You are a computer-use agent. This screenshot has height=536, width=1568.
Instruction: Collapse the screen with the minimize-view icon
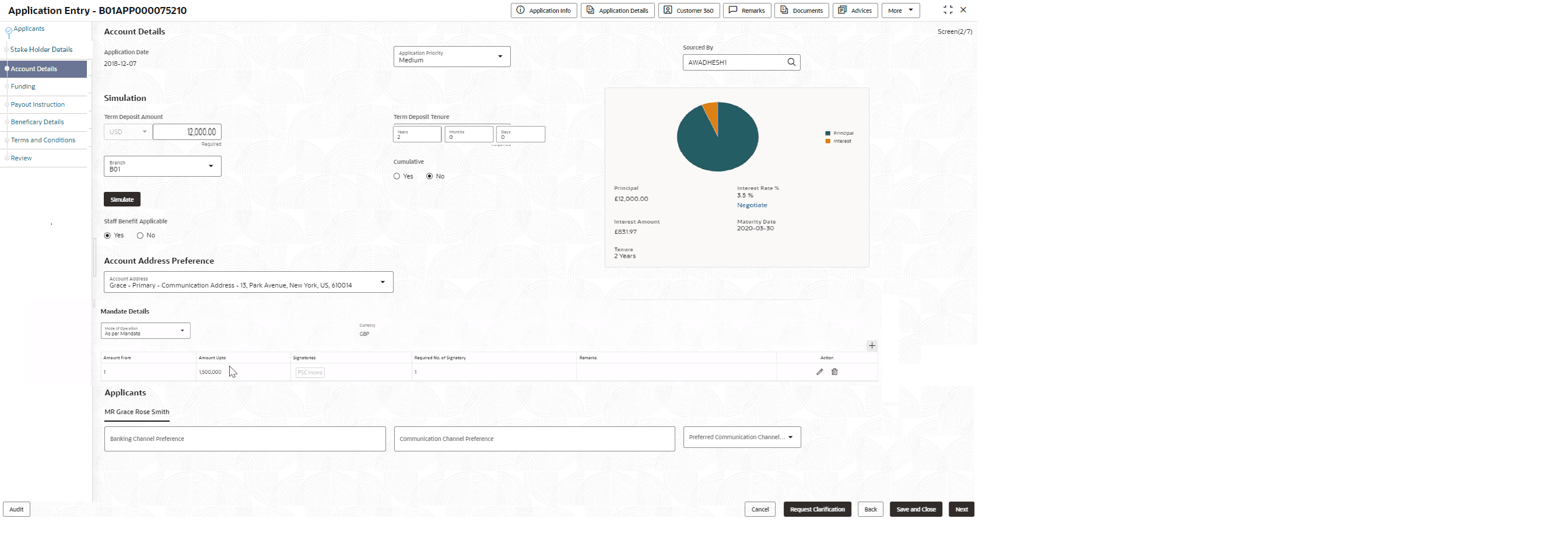(x=948, y=10)
